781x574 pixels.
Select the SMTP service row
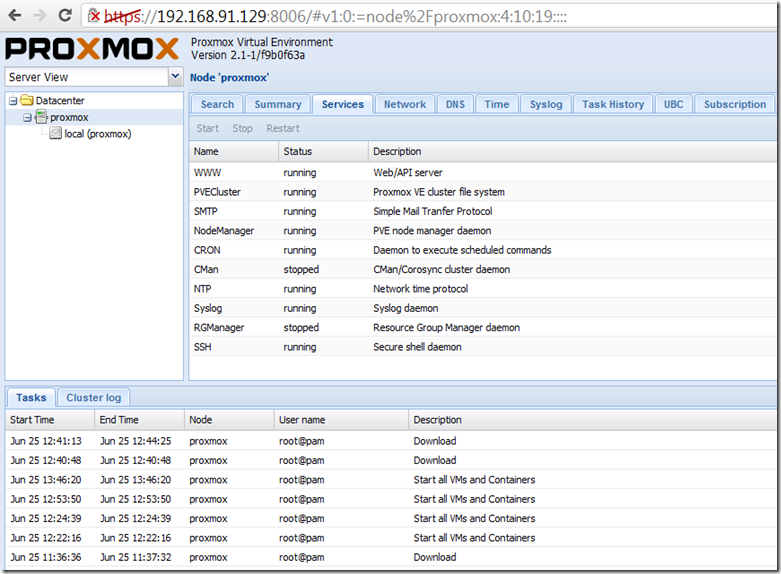pos(483,211)
